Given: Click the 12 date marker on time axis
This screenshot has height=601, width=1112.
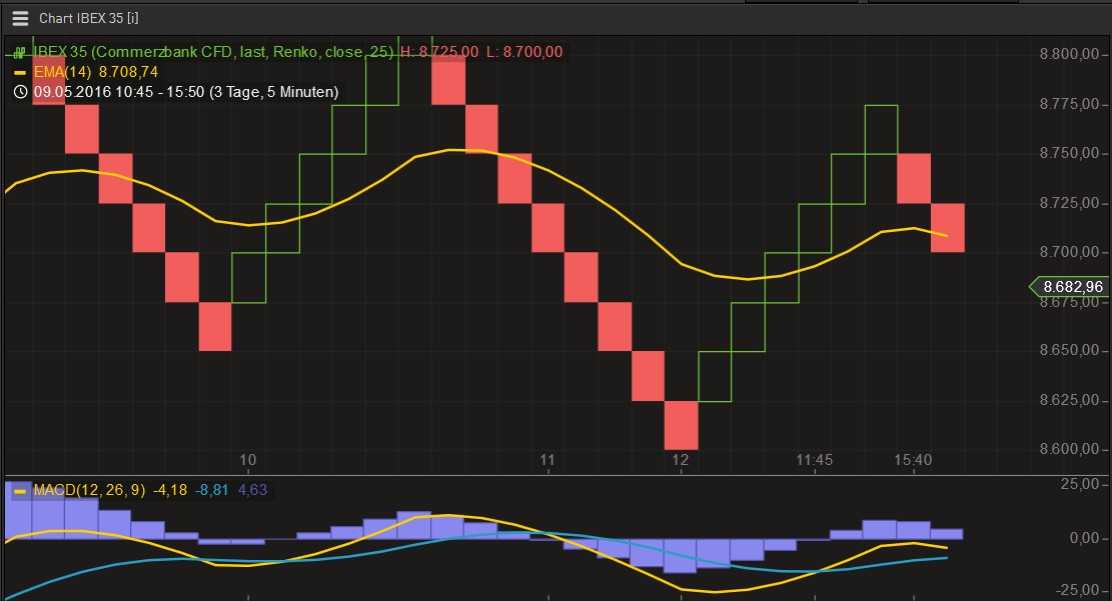Looking at the screenshot, I should click(x=681, y=461).
